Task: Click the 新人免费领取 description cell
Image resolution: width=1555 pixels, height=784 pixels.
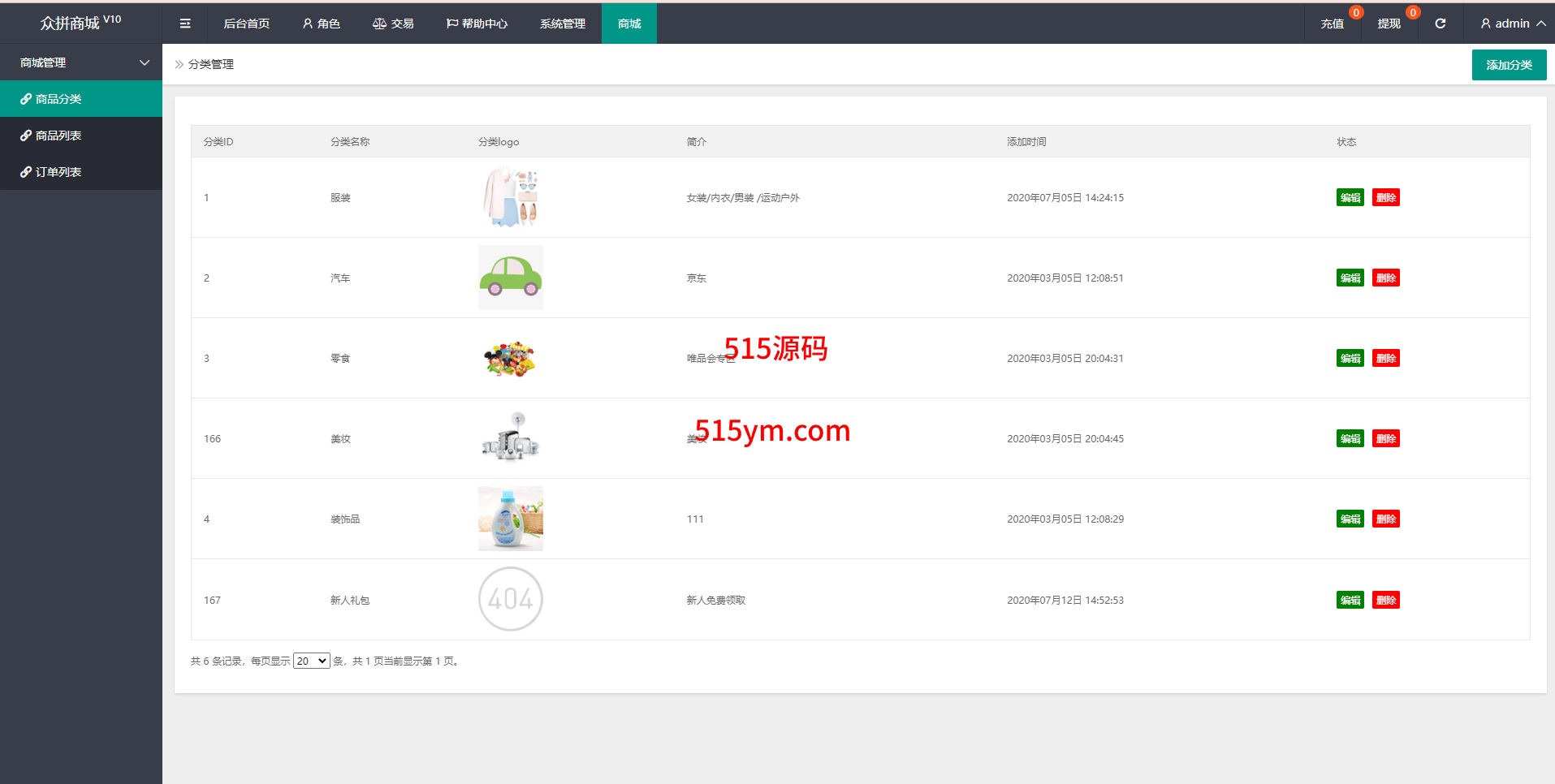Action: (716, 600)
